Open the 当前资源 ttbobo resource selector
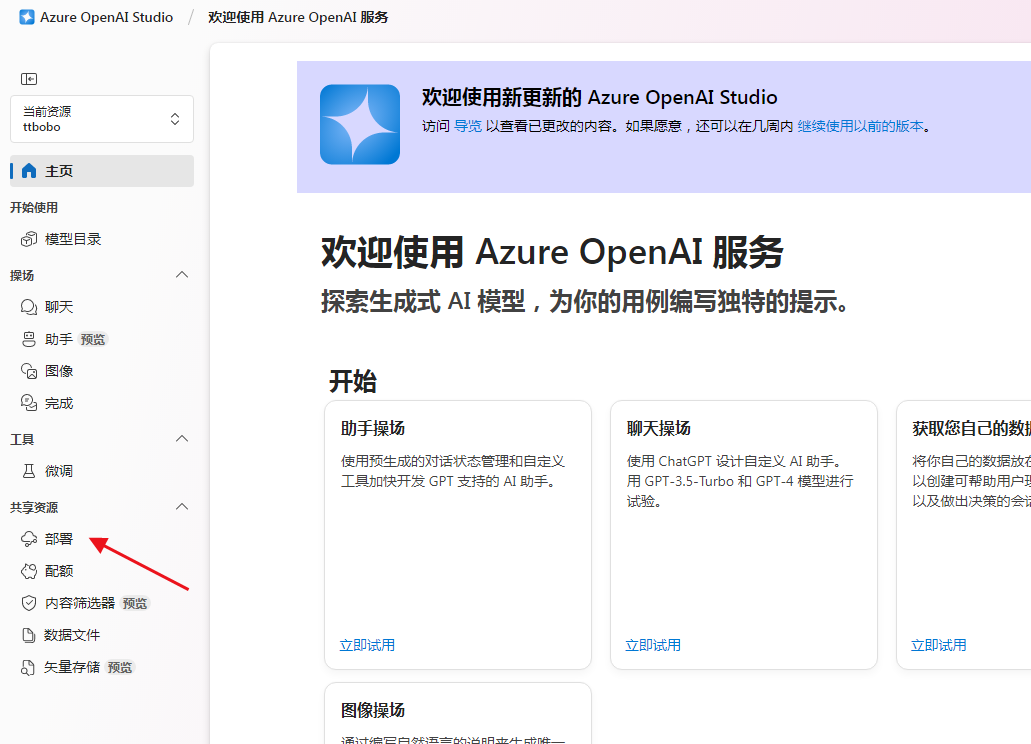The image size is (1031, 744). (x=102, y=119)
